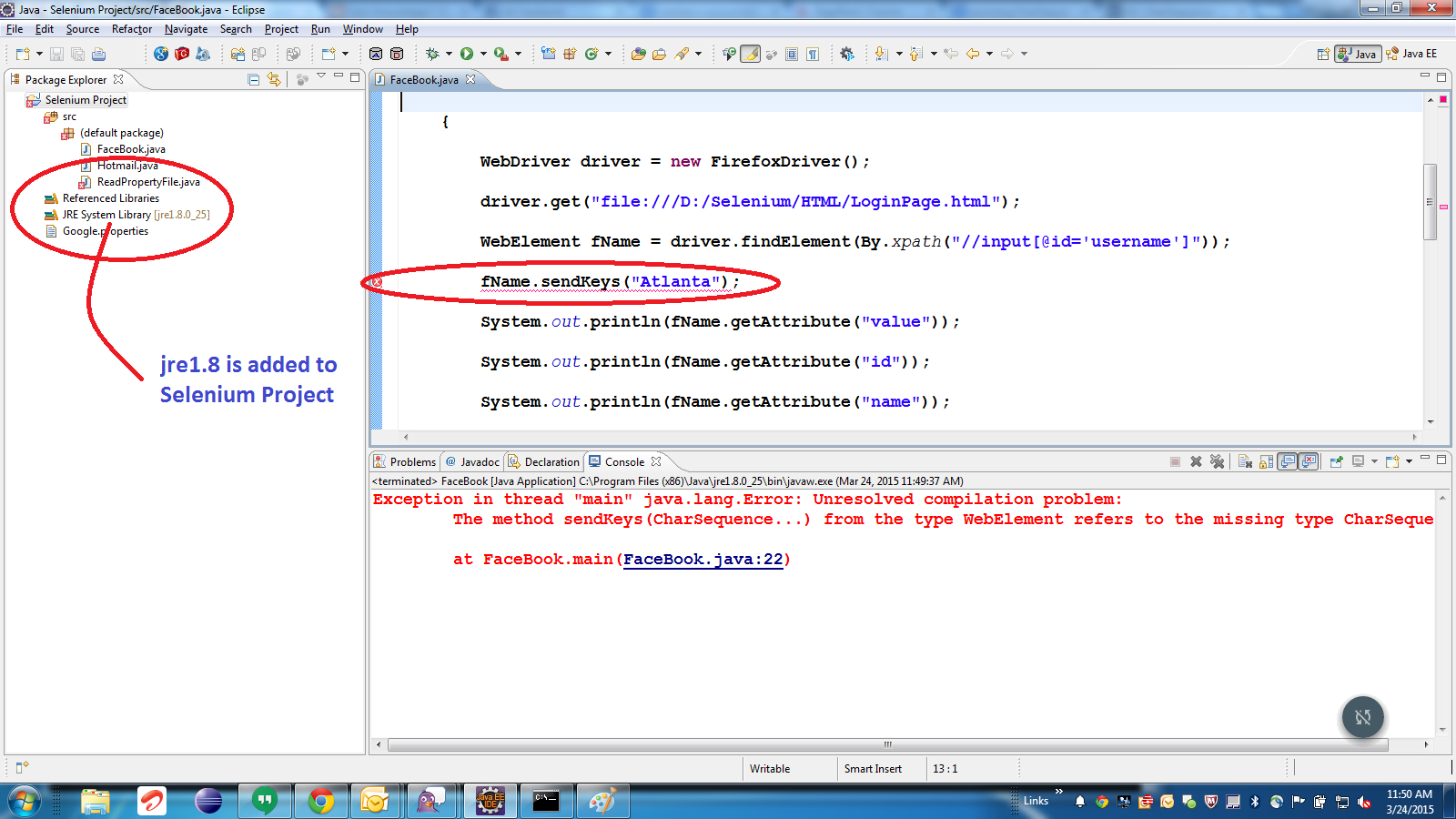Close the FaceBook.java editor tab

tap(470, 79)
